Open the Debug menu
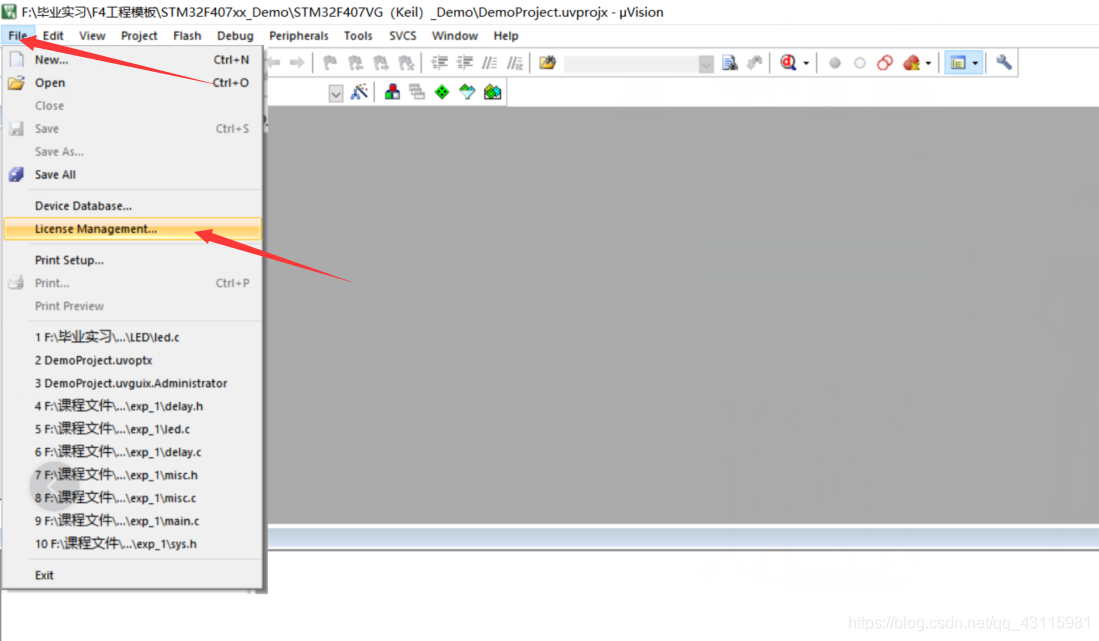This screenshot has width=1099, height=641. [235, 36]
